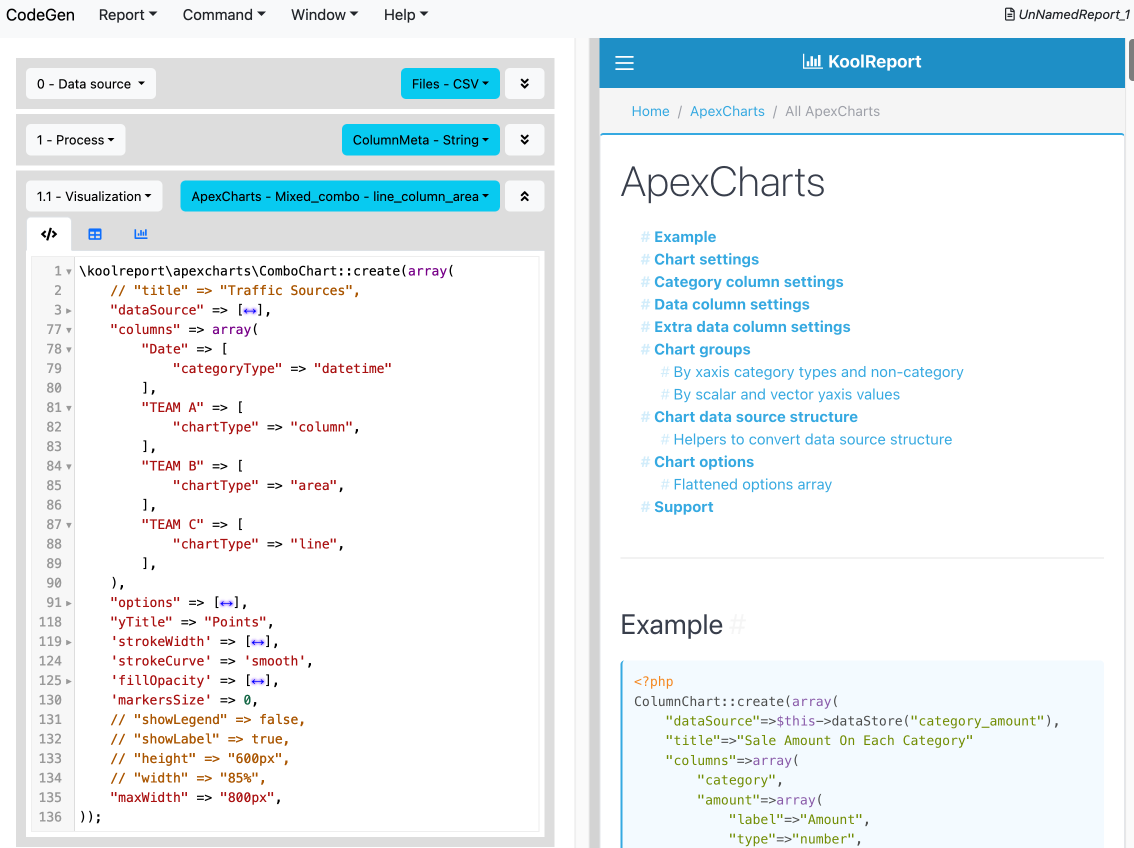Click the "column" chartType value
Image resolution: width=1134 pixels, height=848 pixels.
pyautogui.click(x=321, y=427)
